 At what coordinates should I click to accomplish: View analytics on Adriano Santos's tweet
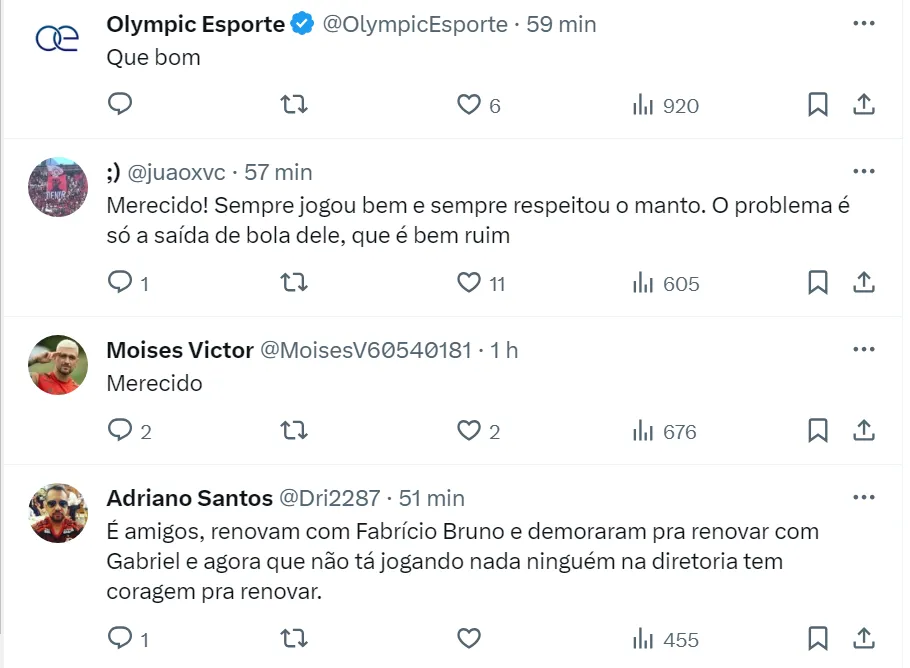pyautogui.click(x=665, y=639)
